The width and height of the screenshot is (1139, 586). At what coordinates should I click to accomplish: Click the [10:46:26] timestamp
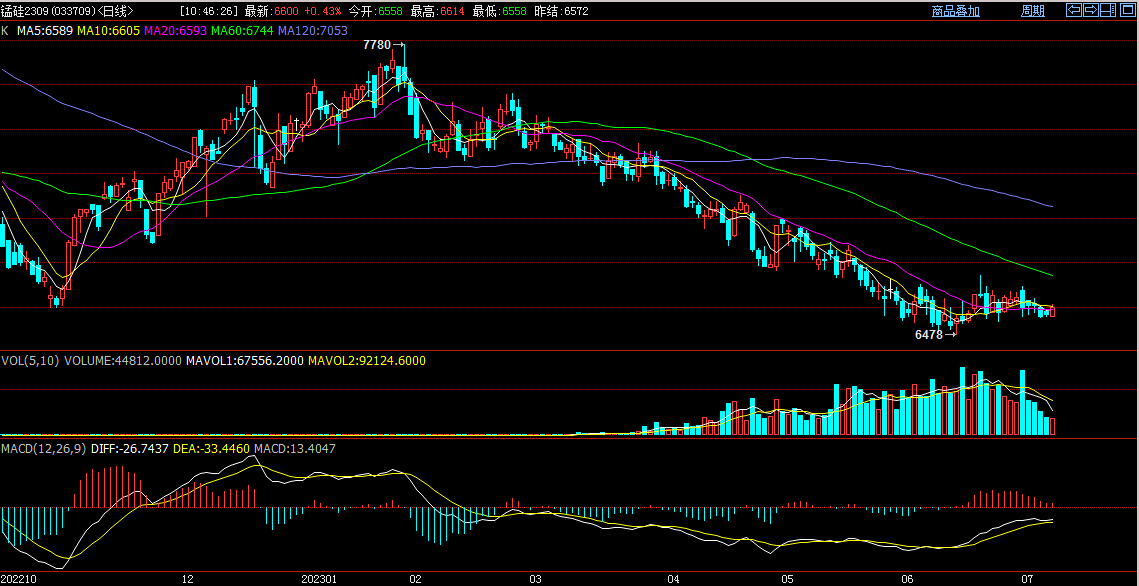pyautogui.click(x=209, y=11)
